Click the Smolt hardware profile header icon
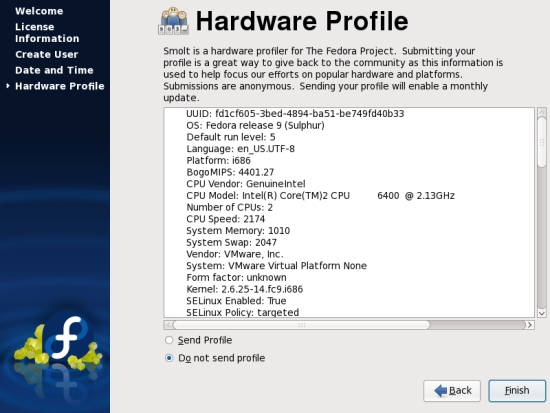Image resolution: width=550 pixels, height=413 pixels. pos(173,21)
